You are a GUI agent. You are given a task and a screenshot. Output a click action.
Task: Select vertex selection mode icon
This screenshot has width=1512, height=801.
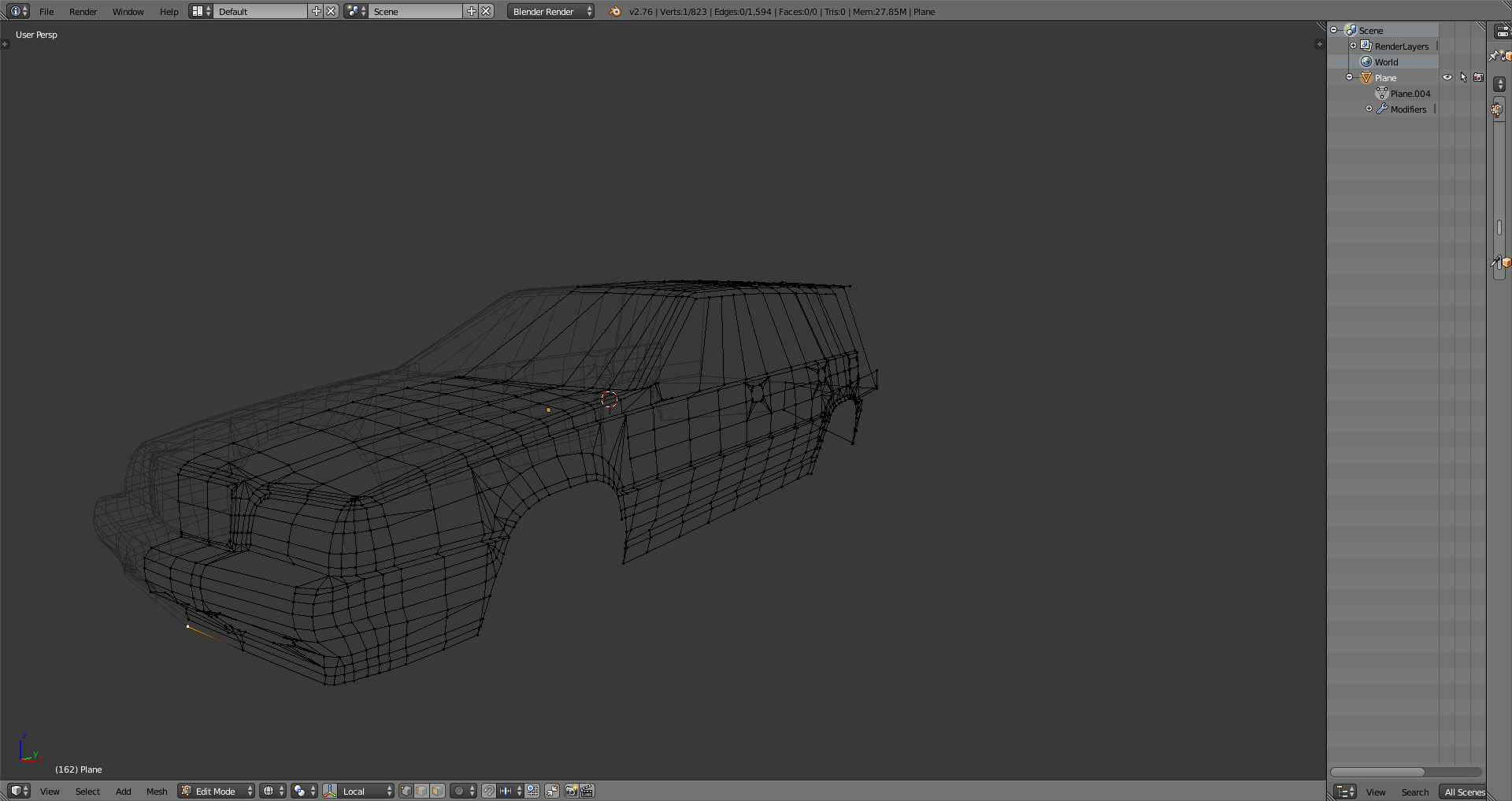406,791
